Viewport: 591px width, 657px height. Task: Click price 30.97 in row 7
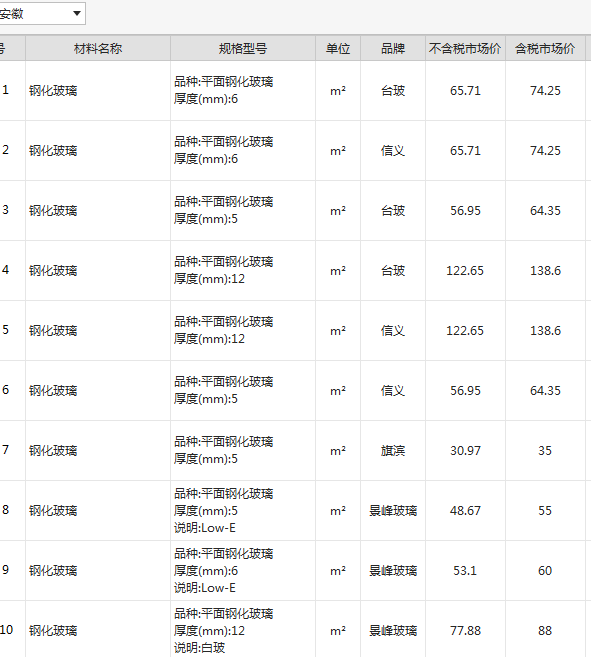coord(465,450)
